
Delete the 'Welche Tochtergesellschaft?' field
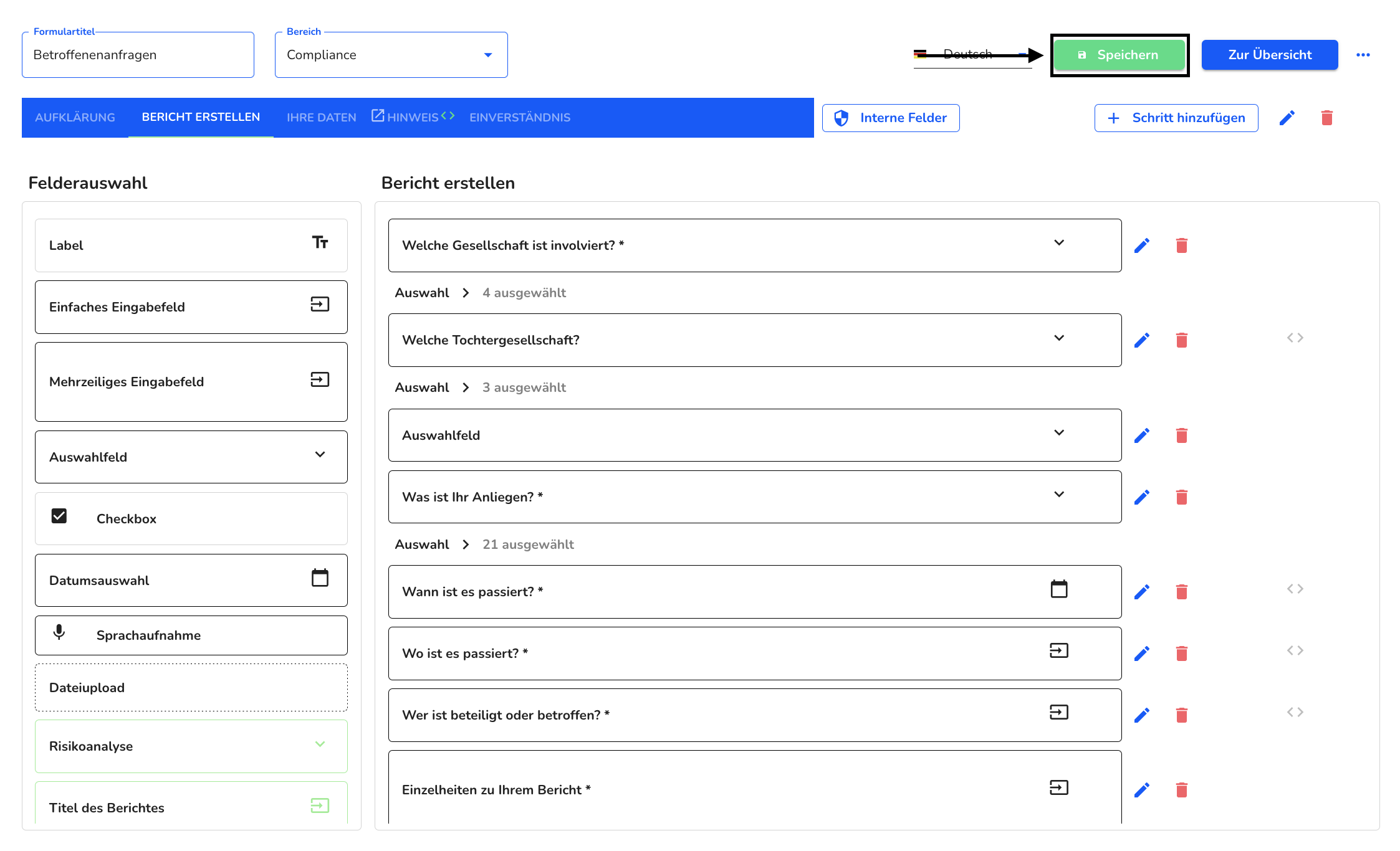coord(1181,340)
